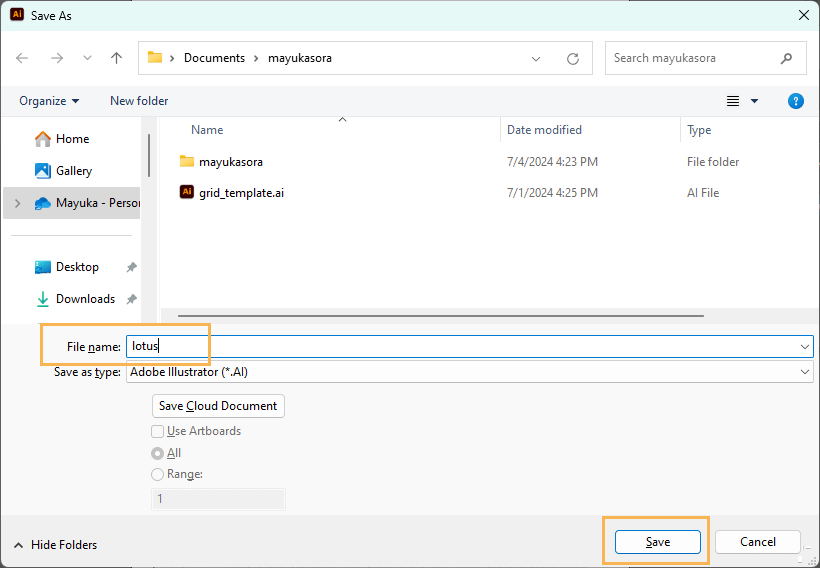Open the help question mark icon
820x568 pixels.
(796, 101)
